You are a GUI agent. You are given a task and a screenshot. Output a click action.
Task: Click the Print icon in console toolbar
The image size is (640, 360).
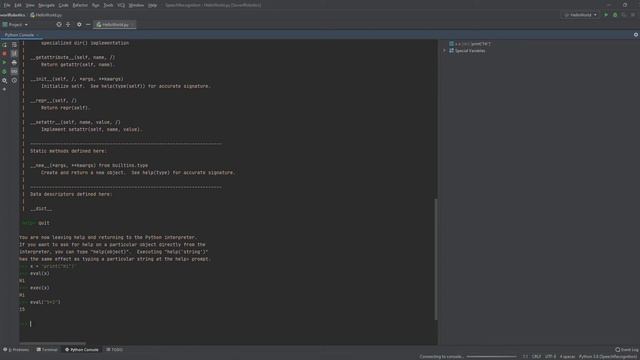point(14,62)
